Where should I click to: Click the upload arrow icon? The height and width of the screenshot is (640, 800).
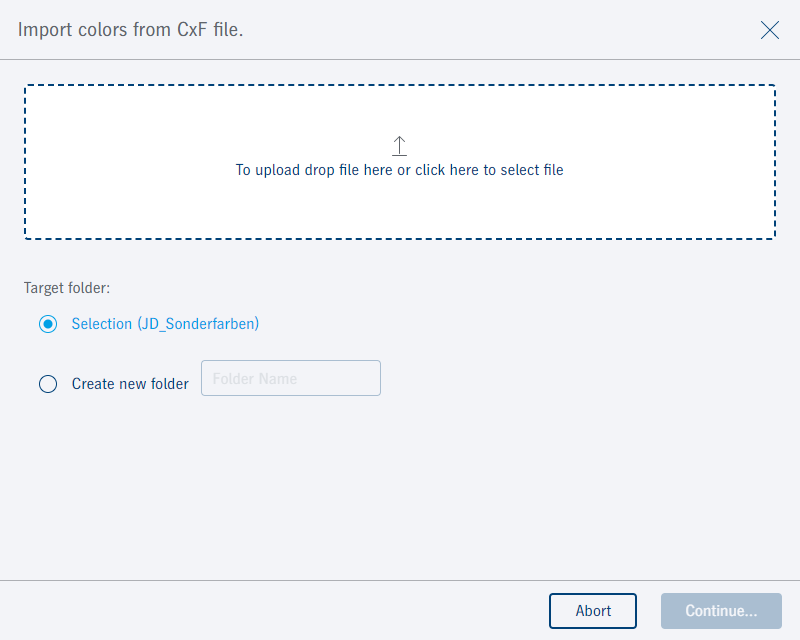pyautogui.click(x=400, y=146)
